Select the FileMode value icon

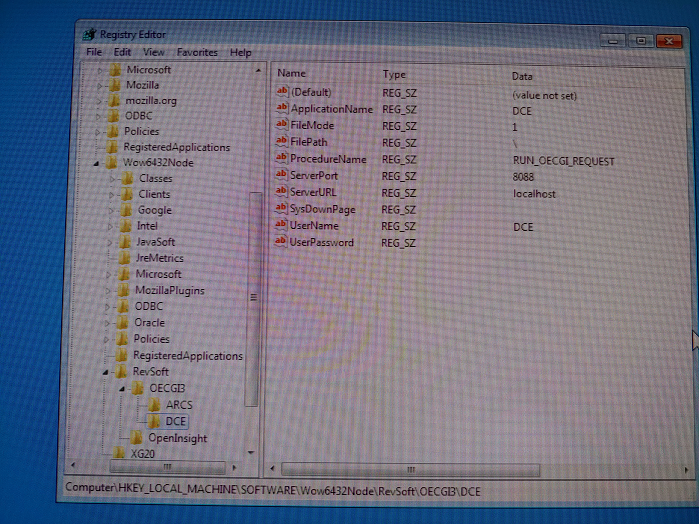pos(281,125)
